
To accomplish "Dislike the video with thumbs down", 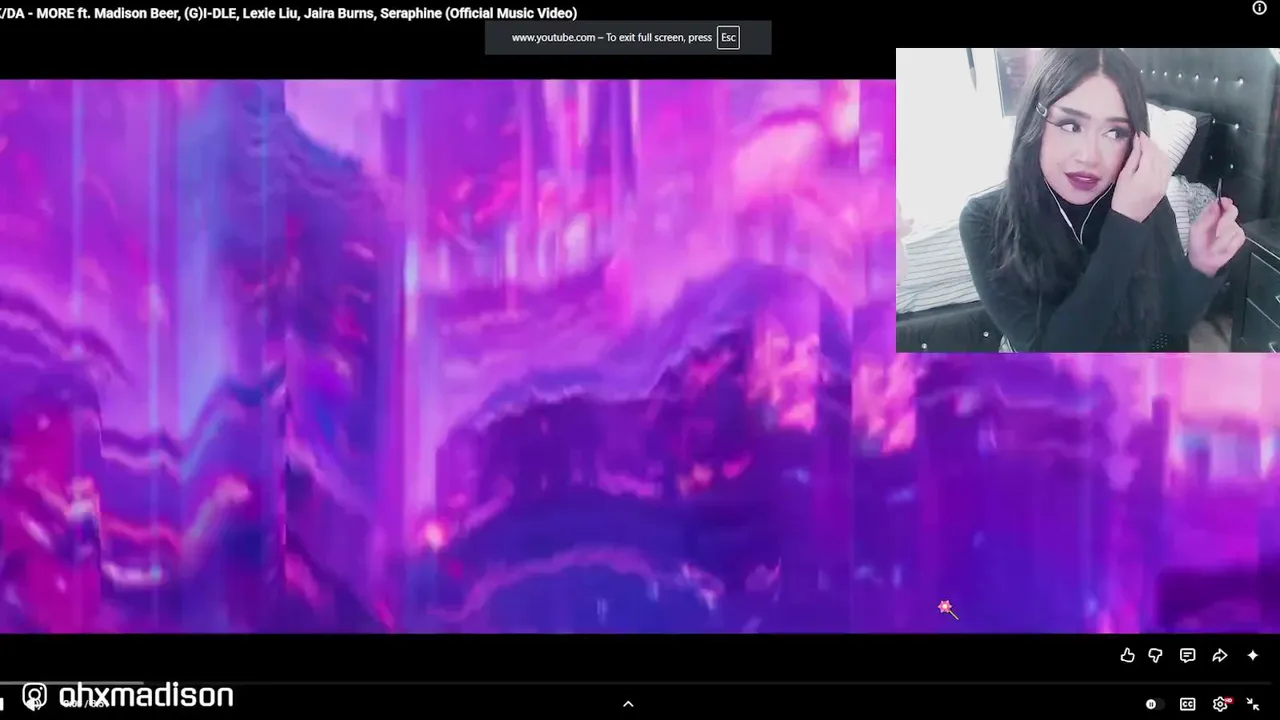I will tap(1156, 656).
